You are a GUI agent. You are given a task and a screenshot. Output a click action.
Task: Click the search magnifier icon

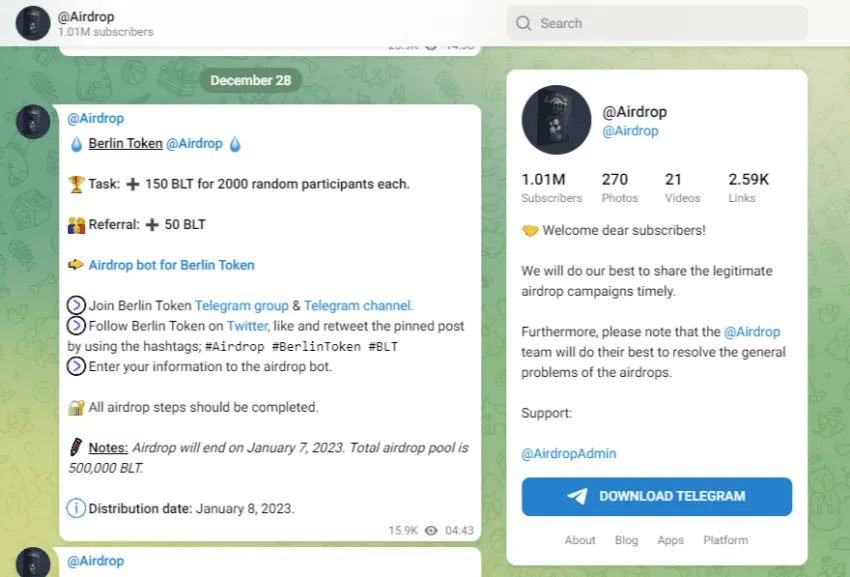click(523, 23)
